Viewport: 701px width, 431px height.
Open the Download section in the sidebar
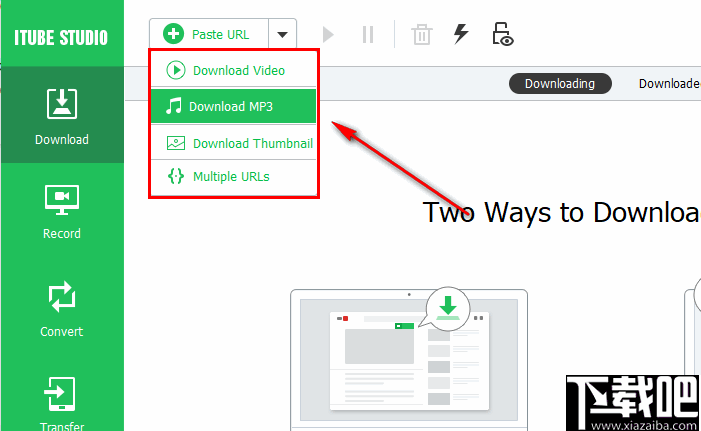click(x=62, y=115)
